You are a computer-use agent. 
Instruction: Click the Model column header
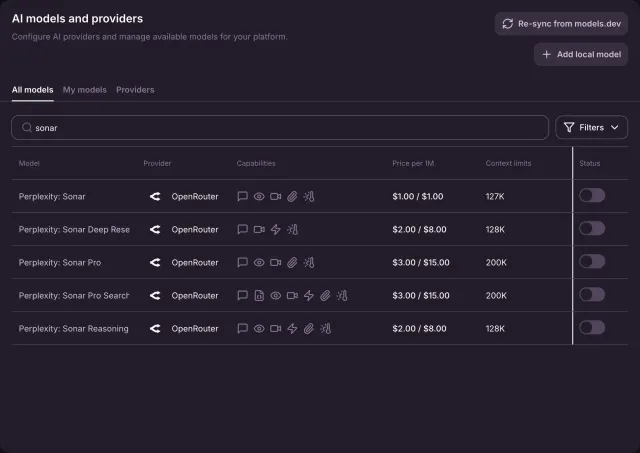29,163
